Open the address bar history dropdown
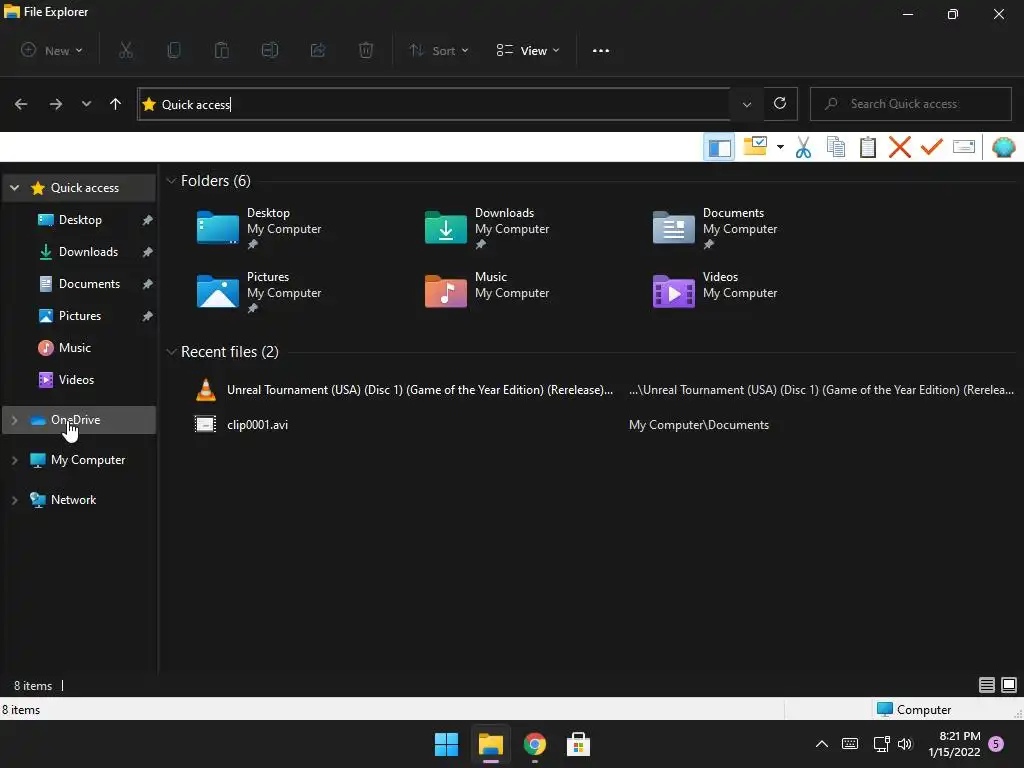The height and width of the screenshot is (768, 1024). click(746, 104)
